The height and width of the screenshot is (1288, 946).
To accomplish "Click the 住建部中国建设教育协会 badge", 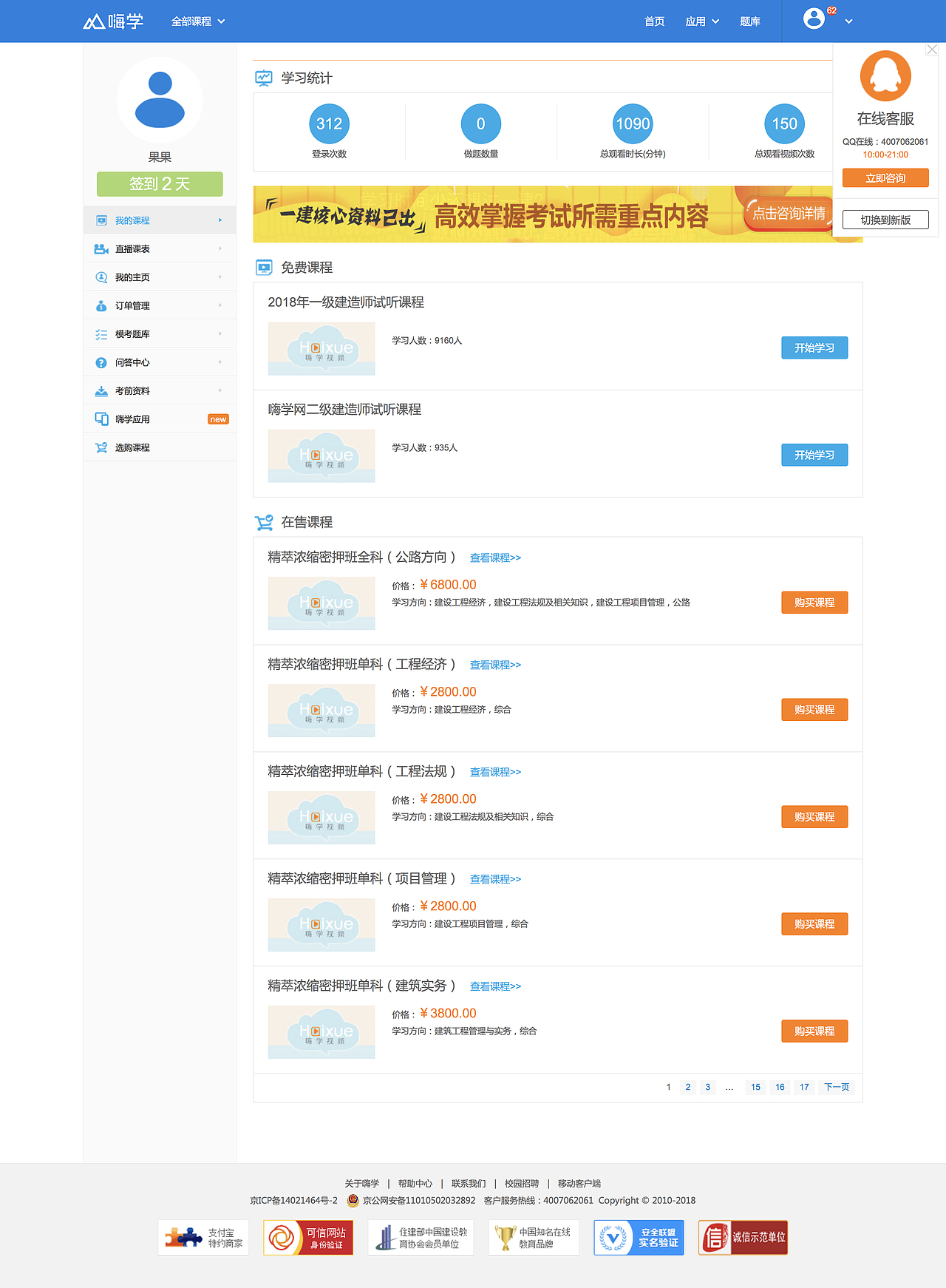I will [x=421, y=1238].
